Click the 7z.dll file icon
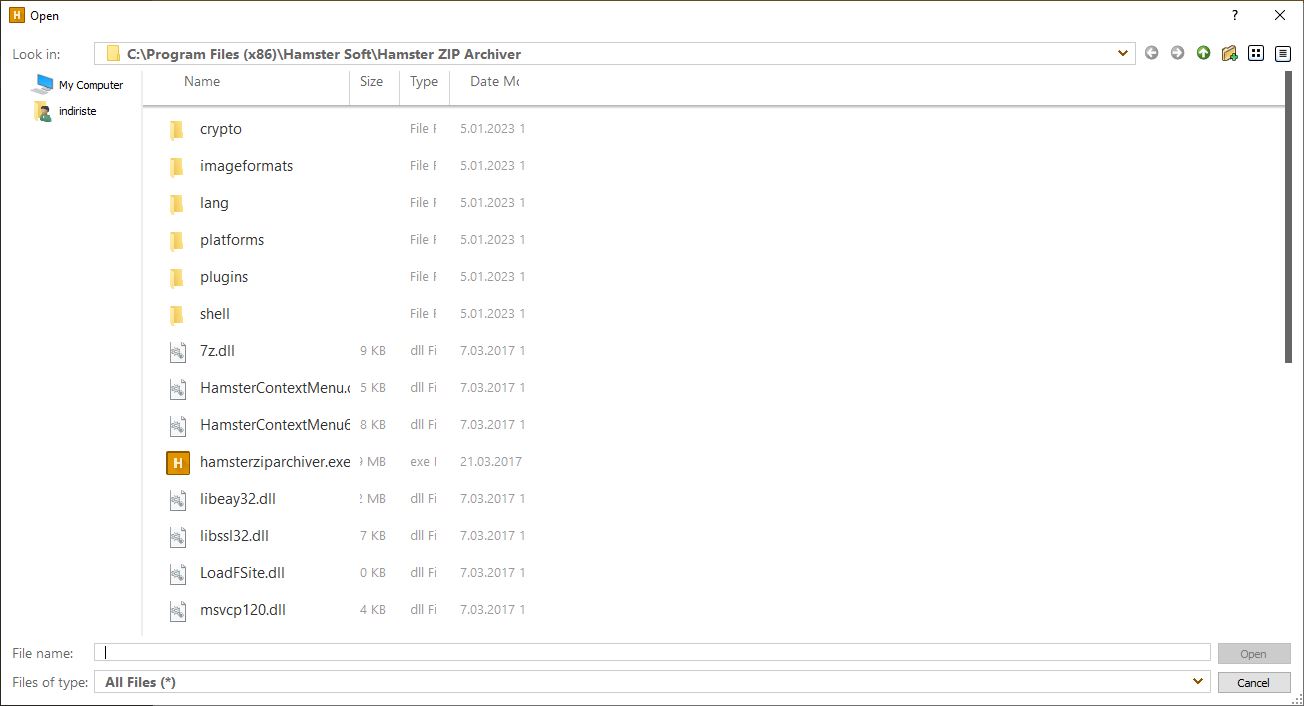Viewport: 1304px width, 706px height. [x=177, y=351]
